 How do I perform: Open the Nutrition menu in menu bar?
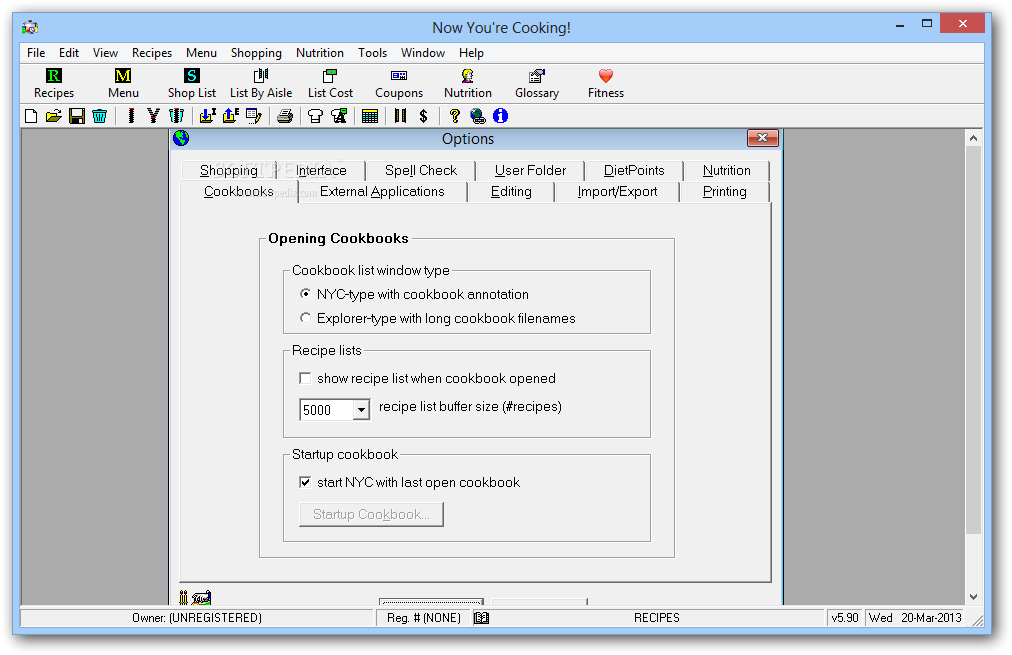point(319,53)
